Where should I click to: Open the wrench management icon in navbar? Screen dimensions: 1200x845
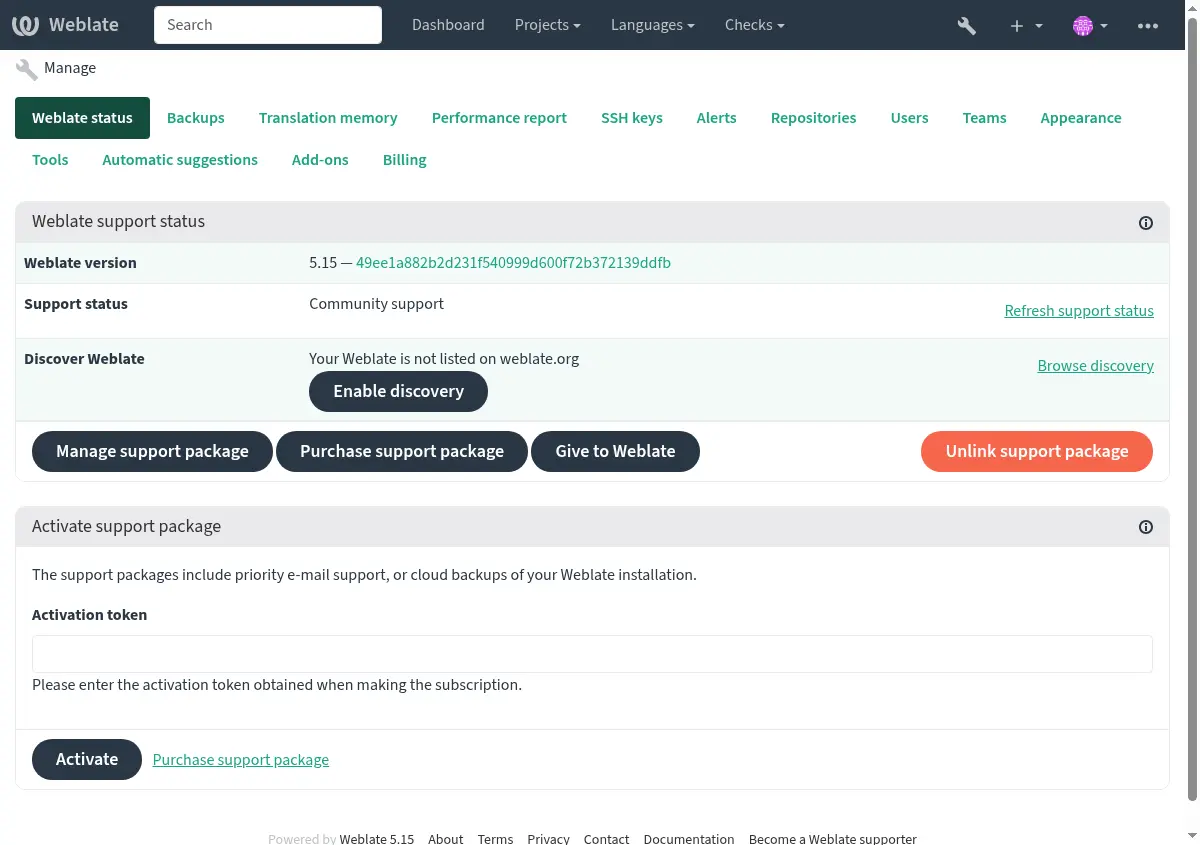point(966,26)
